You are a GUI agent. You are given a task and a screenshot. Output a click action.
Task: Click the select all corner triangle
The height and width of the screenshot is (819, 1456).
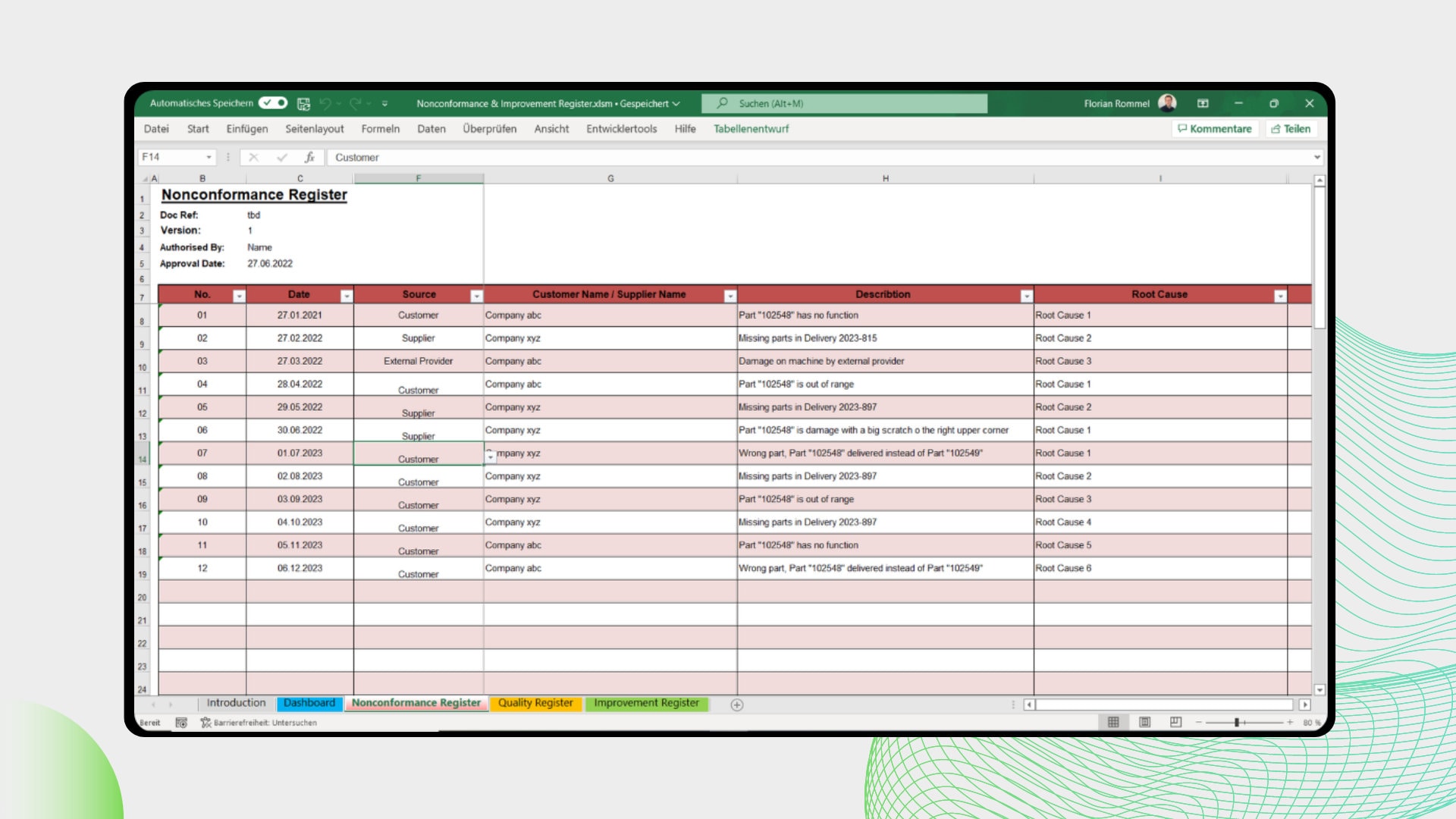(145, 179)
